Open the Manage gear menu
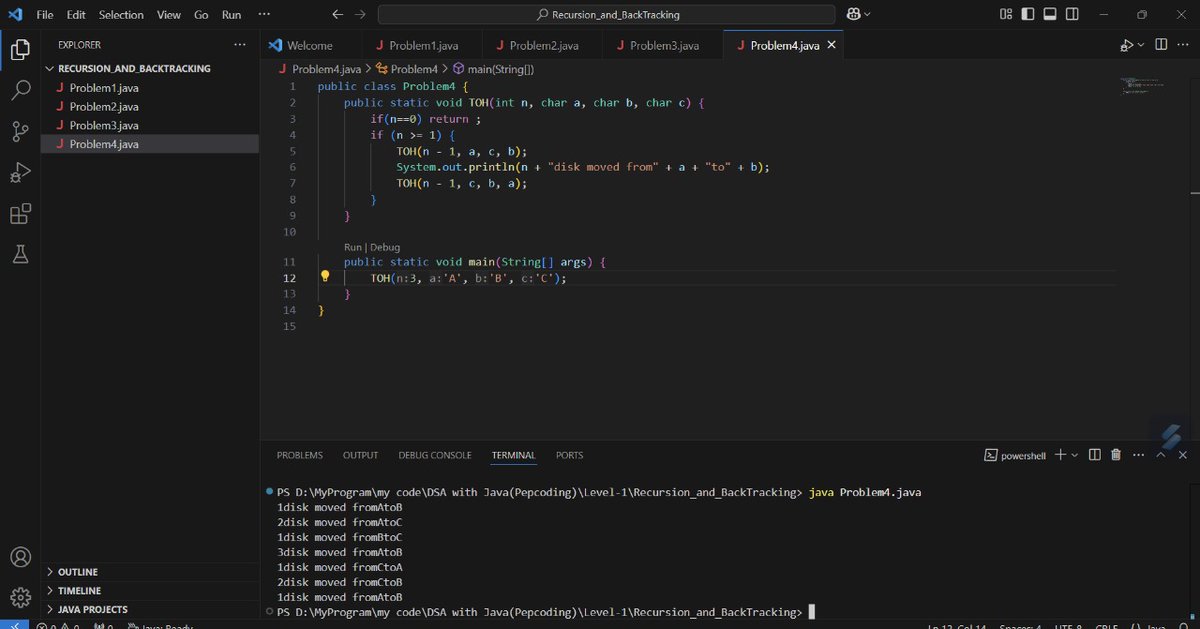 tap(20, 597)
